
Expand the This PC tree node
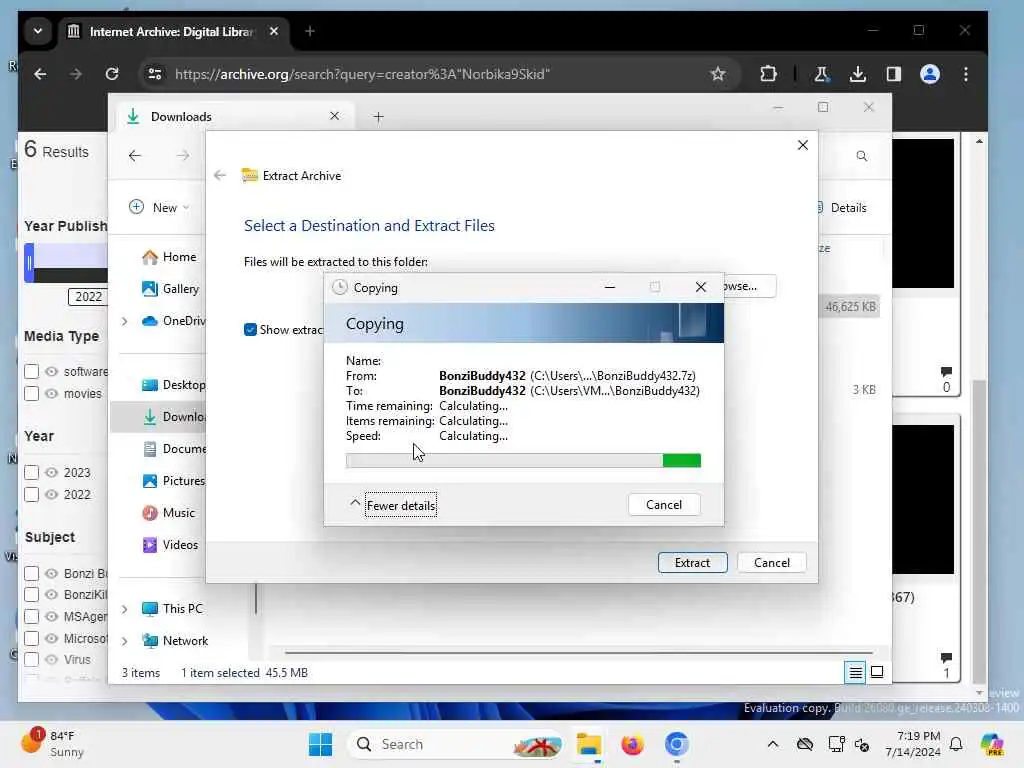click(x=125, y=609)
